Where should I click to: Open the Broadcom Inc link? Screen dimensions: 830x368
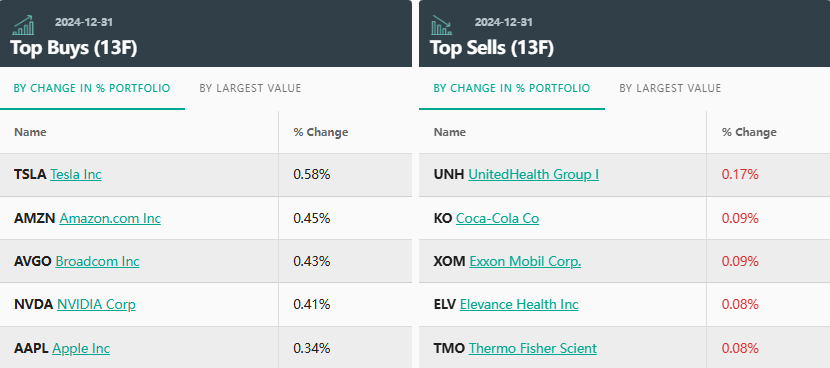pos(97,262)
